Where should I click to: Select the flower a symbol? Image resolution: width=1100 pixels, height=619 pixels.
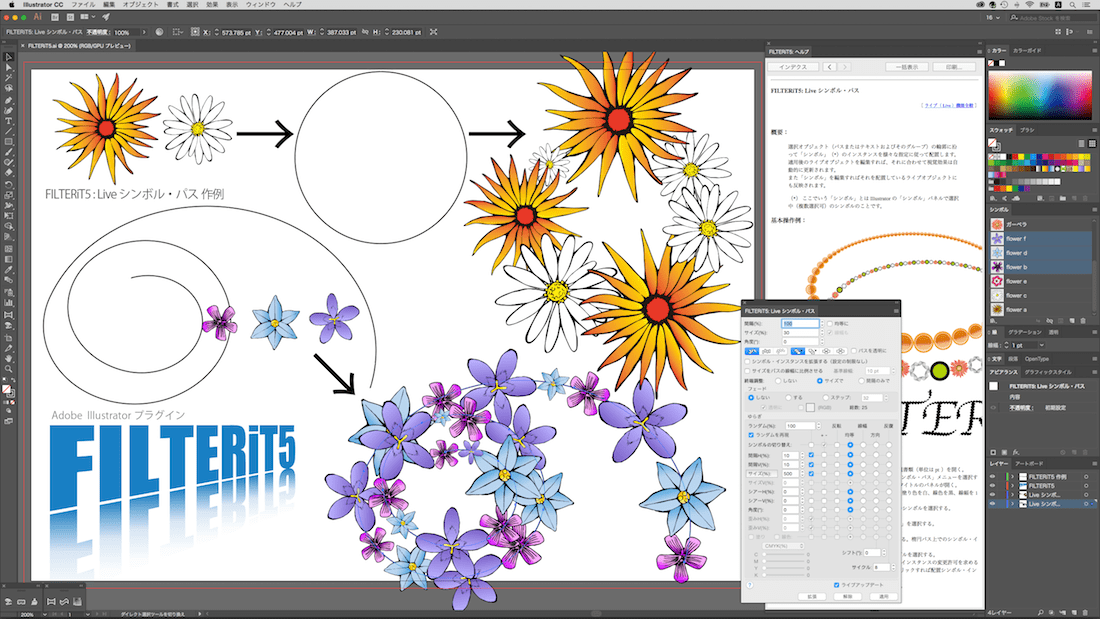(x=1040, y=310)
